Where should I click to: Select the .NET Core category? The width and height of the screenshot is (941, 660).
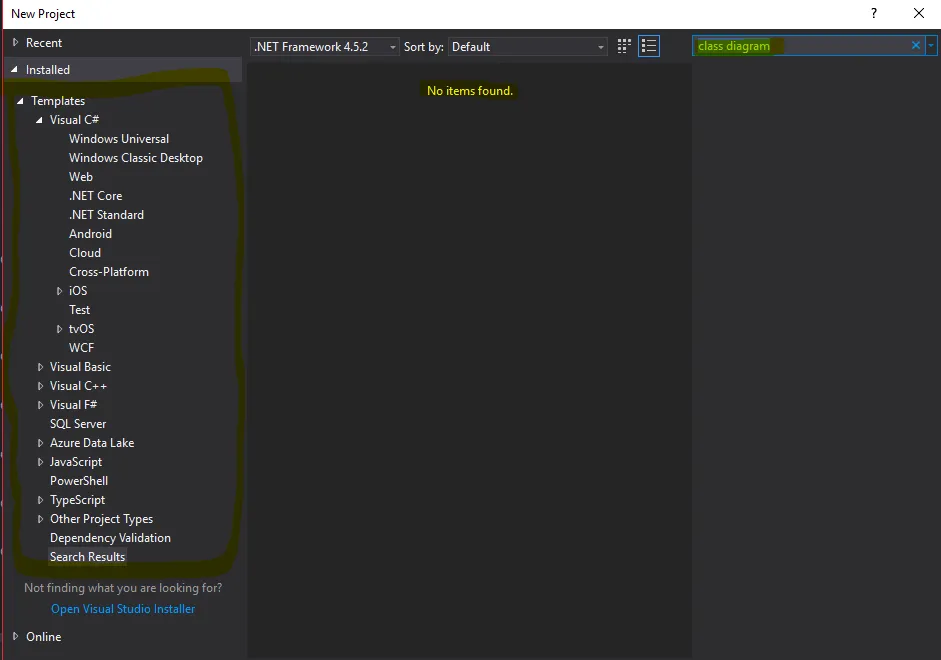(95, 196)
